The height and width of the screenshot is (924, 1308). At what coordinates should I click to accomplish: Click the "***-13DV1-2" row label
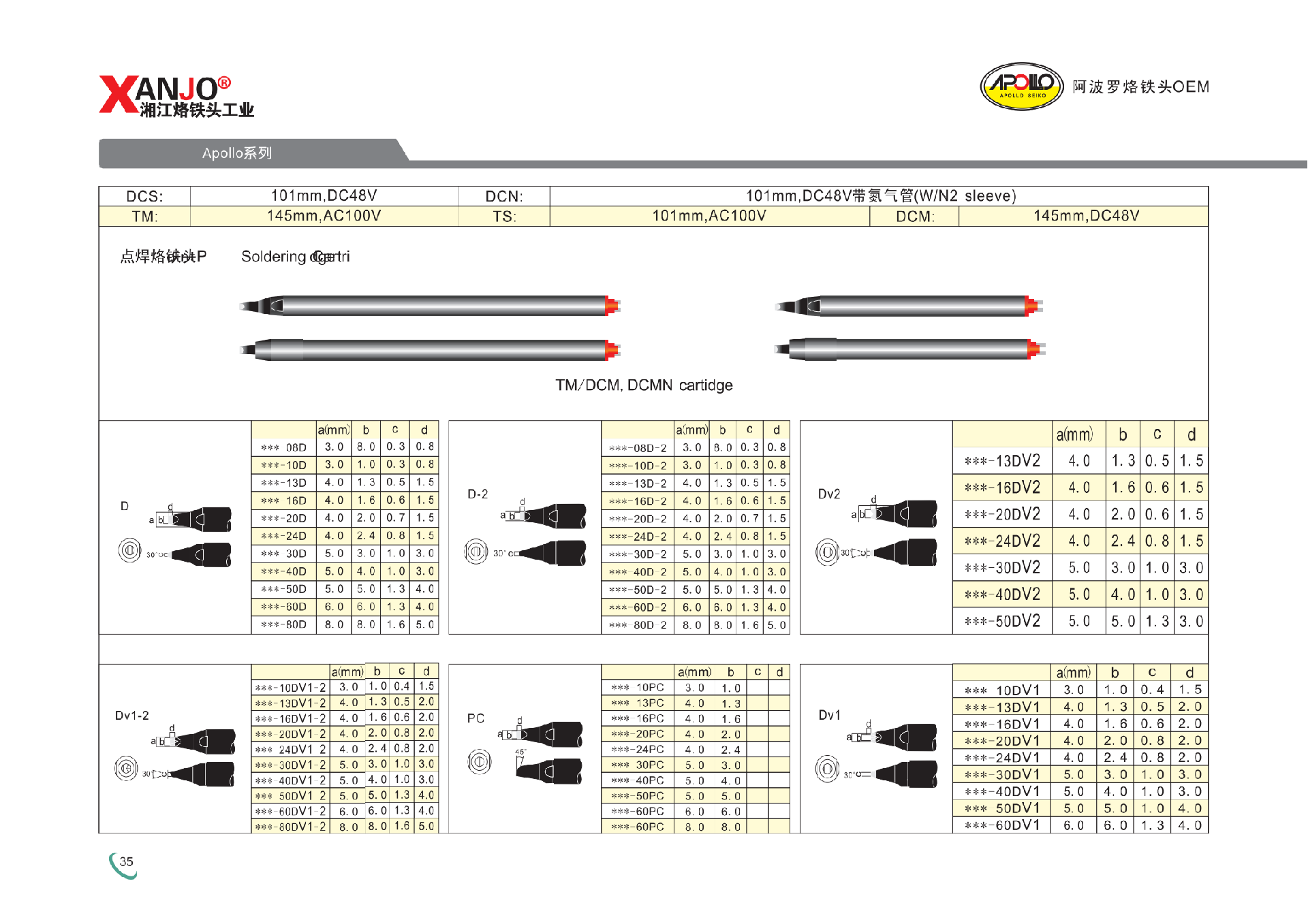click(x=291, y=703)
